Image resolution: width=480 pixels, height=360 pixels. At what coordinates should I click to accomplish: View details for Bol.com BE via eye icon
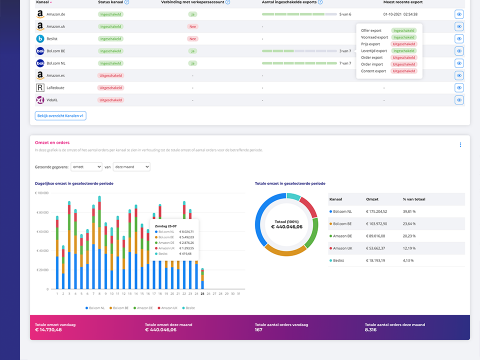[x=459, y=51]
